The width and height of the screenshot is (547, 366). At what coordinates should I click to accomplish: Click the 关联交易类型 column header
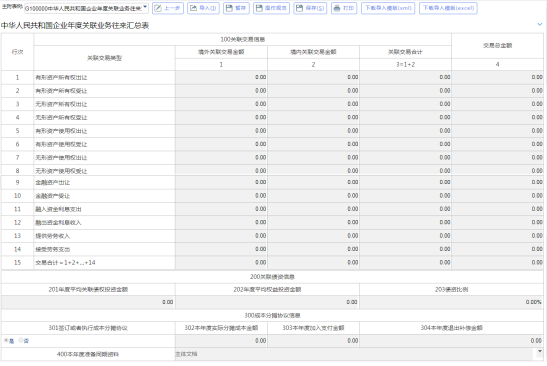click(104, 58)
